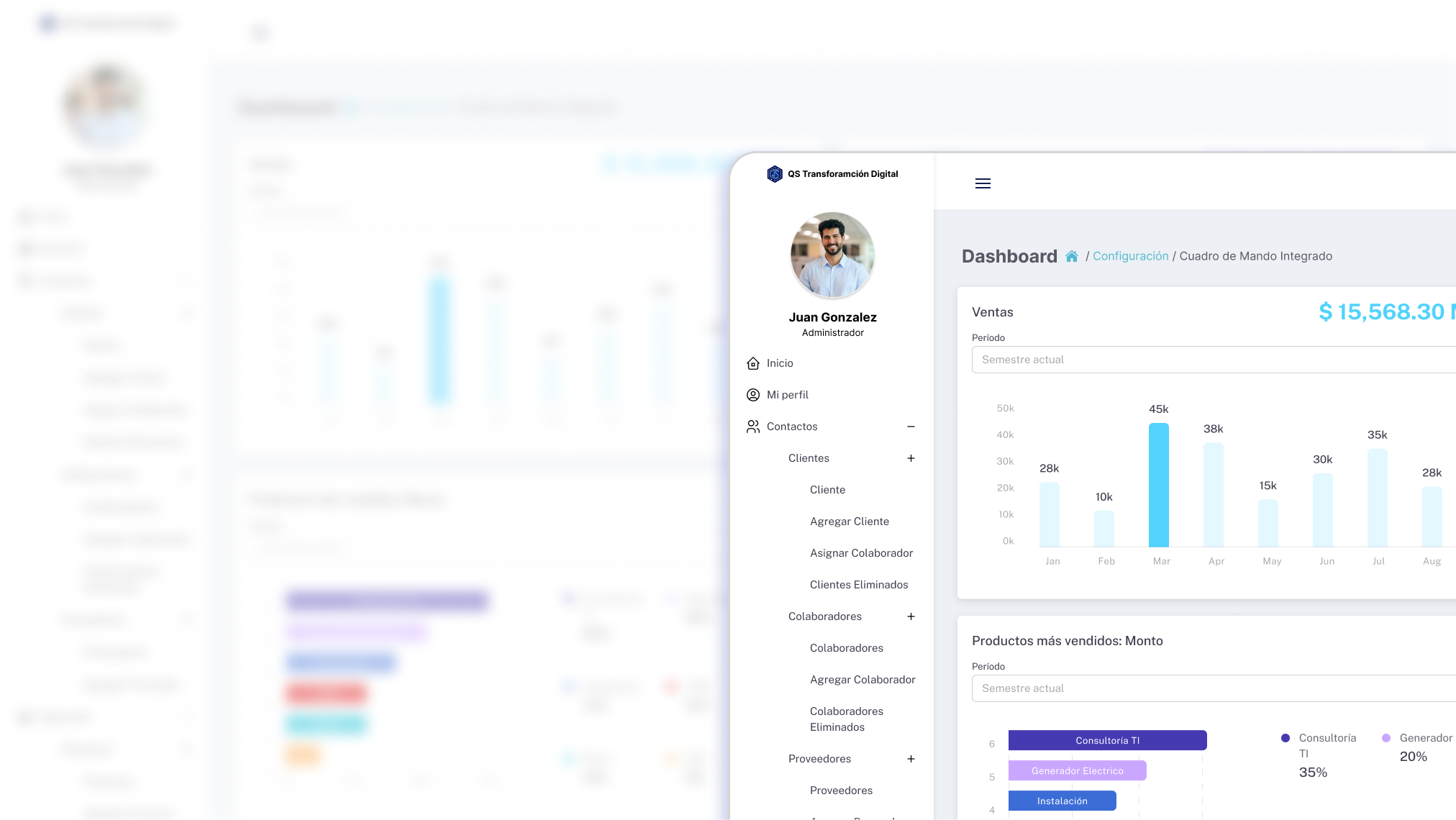Screen dimensions: 1456x820
Task: Open the Ventas Período dropdown
Action: point(1214,360)
